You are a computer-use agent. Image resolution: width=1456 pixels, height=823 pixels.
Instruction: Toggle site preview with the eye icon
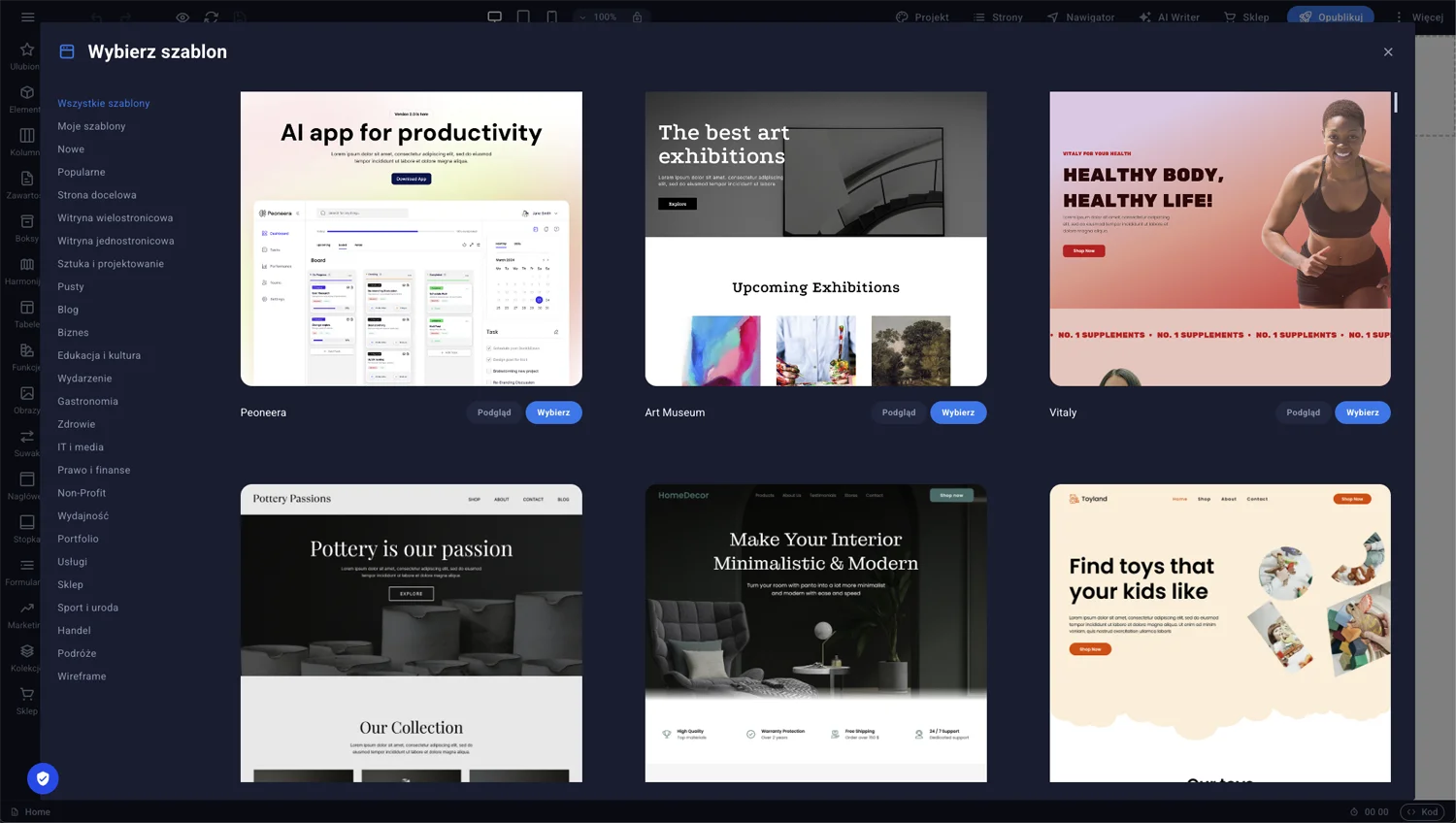pos(182,17)
